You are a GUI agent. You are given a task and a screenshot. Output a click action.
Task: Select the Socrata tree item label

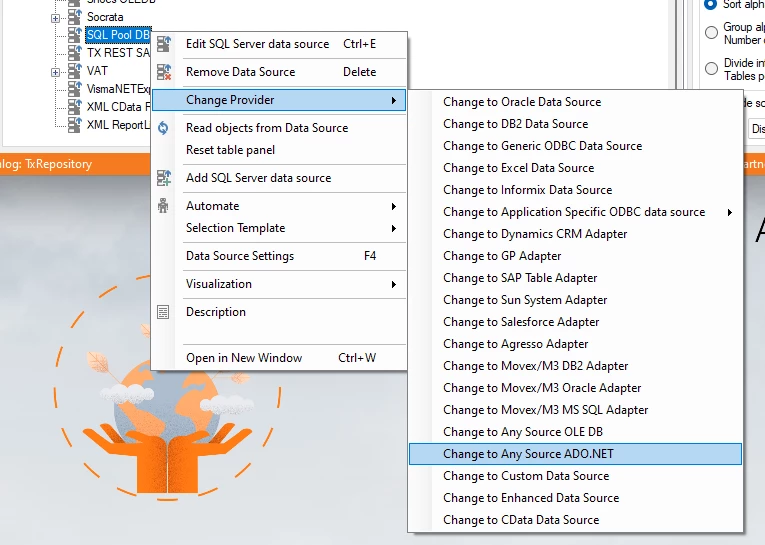click(x=105, y=17)
